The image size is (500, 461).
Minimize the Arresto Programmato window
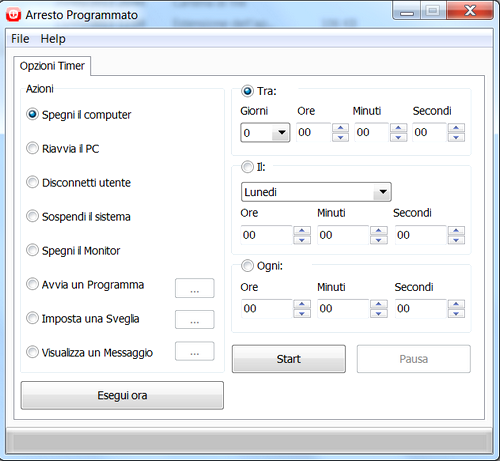(407, 11)
